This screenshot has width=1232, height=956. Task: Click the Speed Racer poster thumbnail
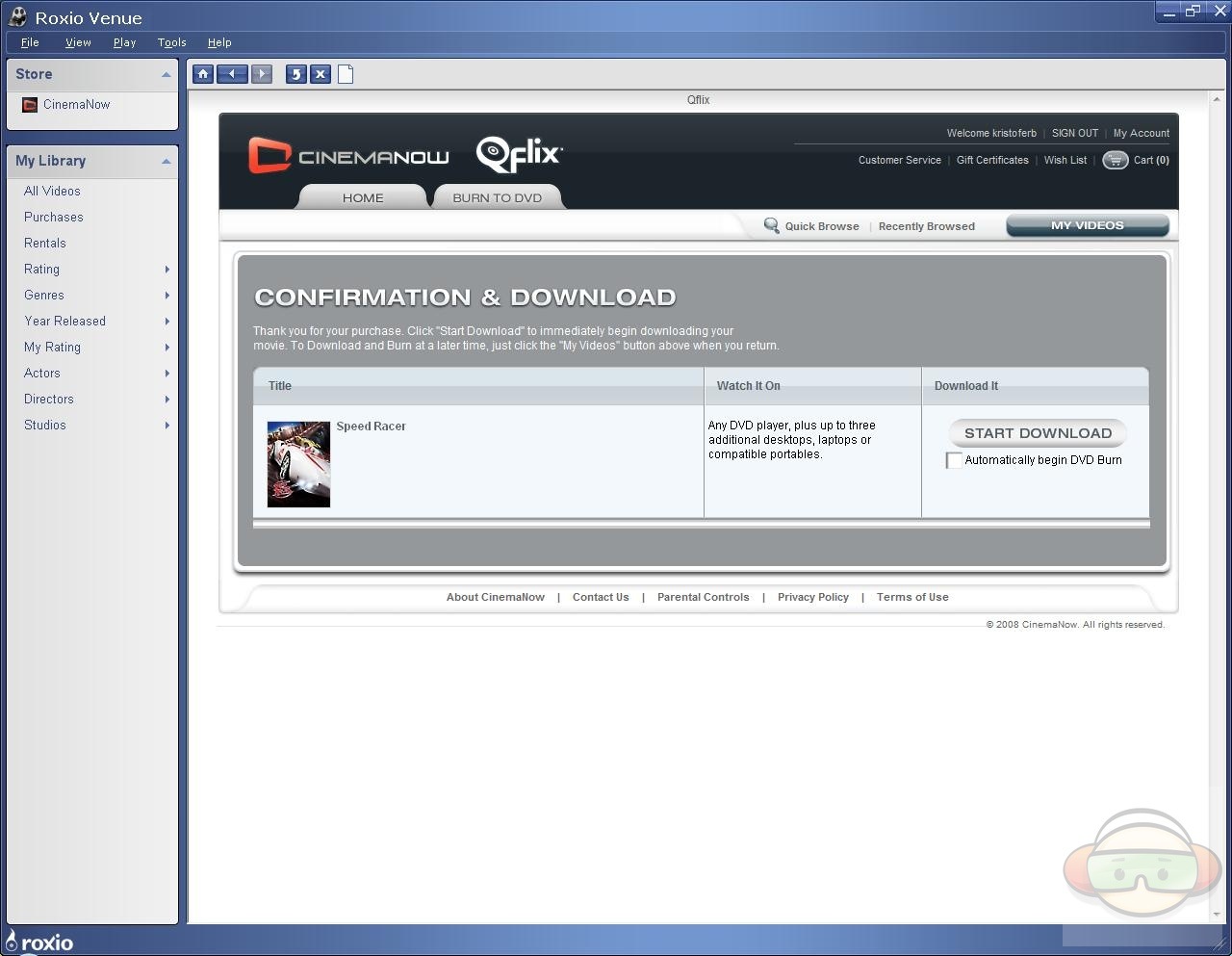[x=298, y=464]
